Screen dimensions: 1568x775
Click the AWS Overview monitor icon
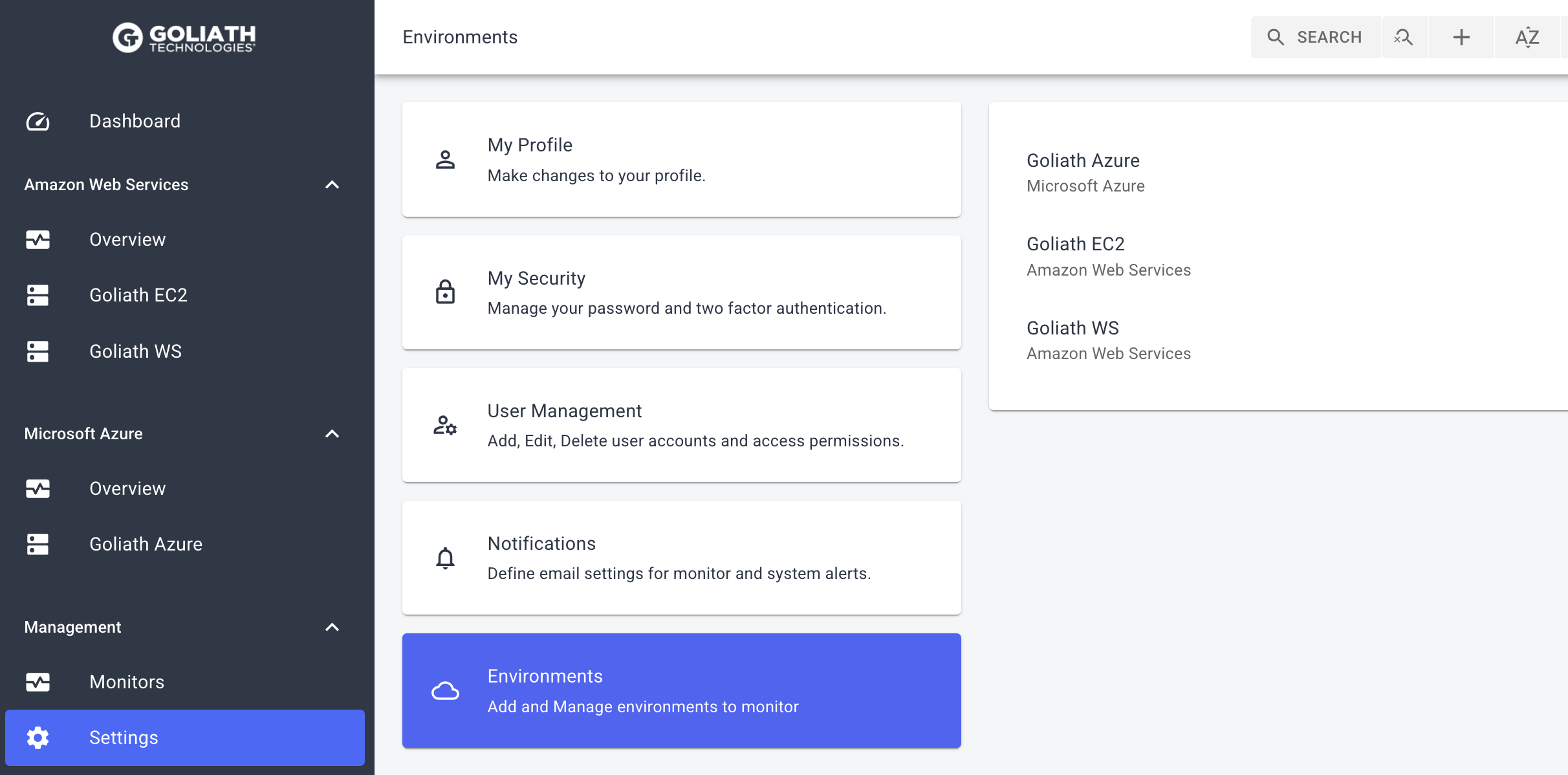click(x=38, y=239)
